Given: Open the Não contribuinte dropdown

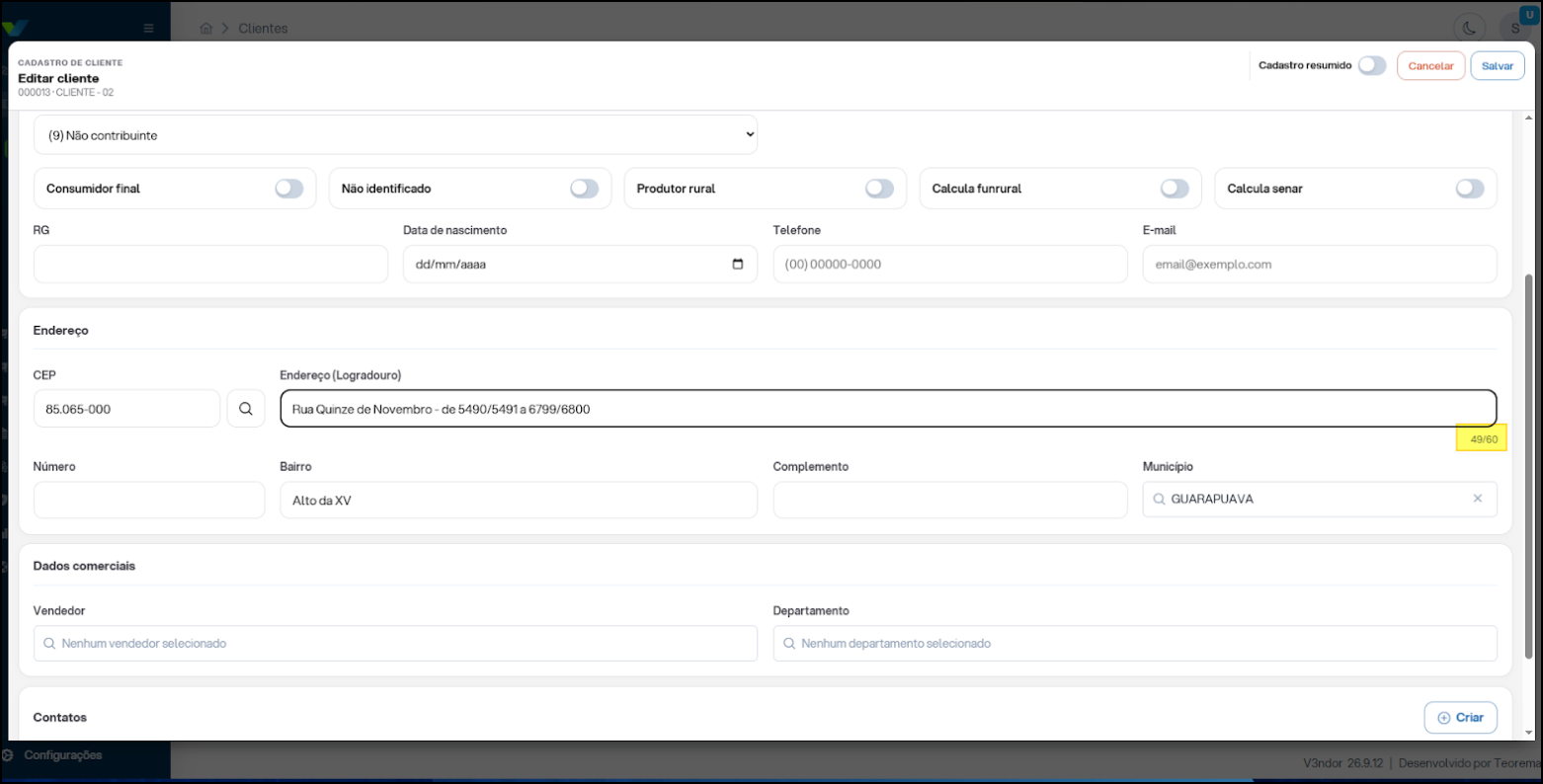Looking at the screenshot, I should pos(395,135).
